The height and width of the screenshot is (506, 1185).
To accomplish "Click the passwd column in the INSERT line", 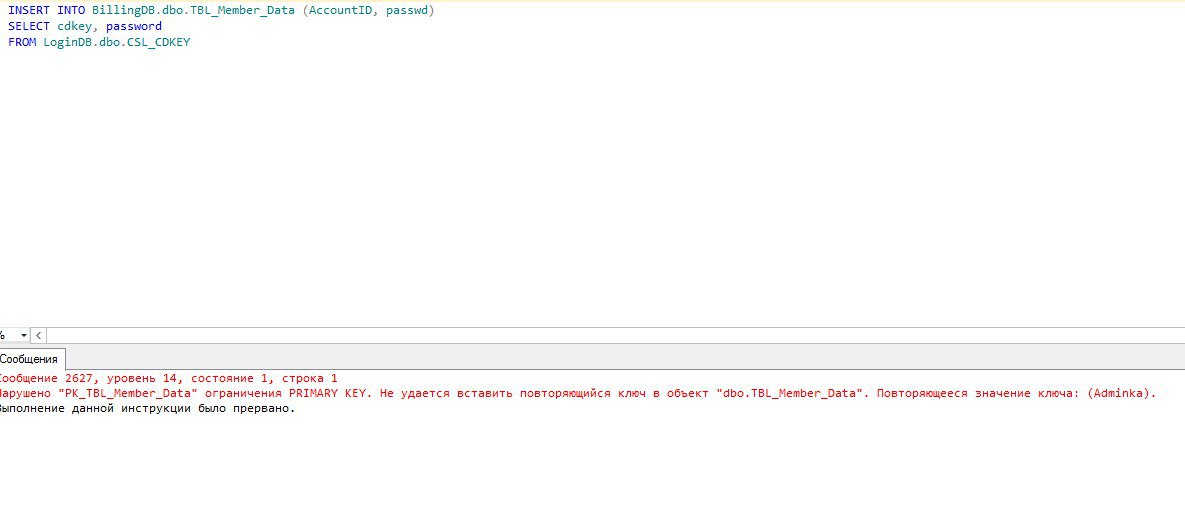I will [x=407, y=11].
